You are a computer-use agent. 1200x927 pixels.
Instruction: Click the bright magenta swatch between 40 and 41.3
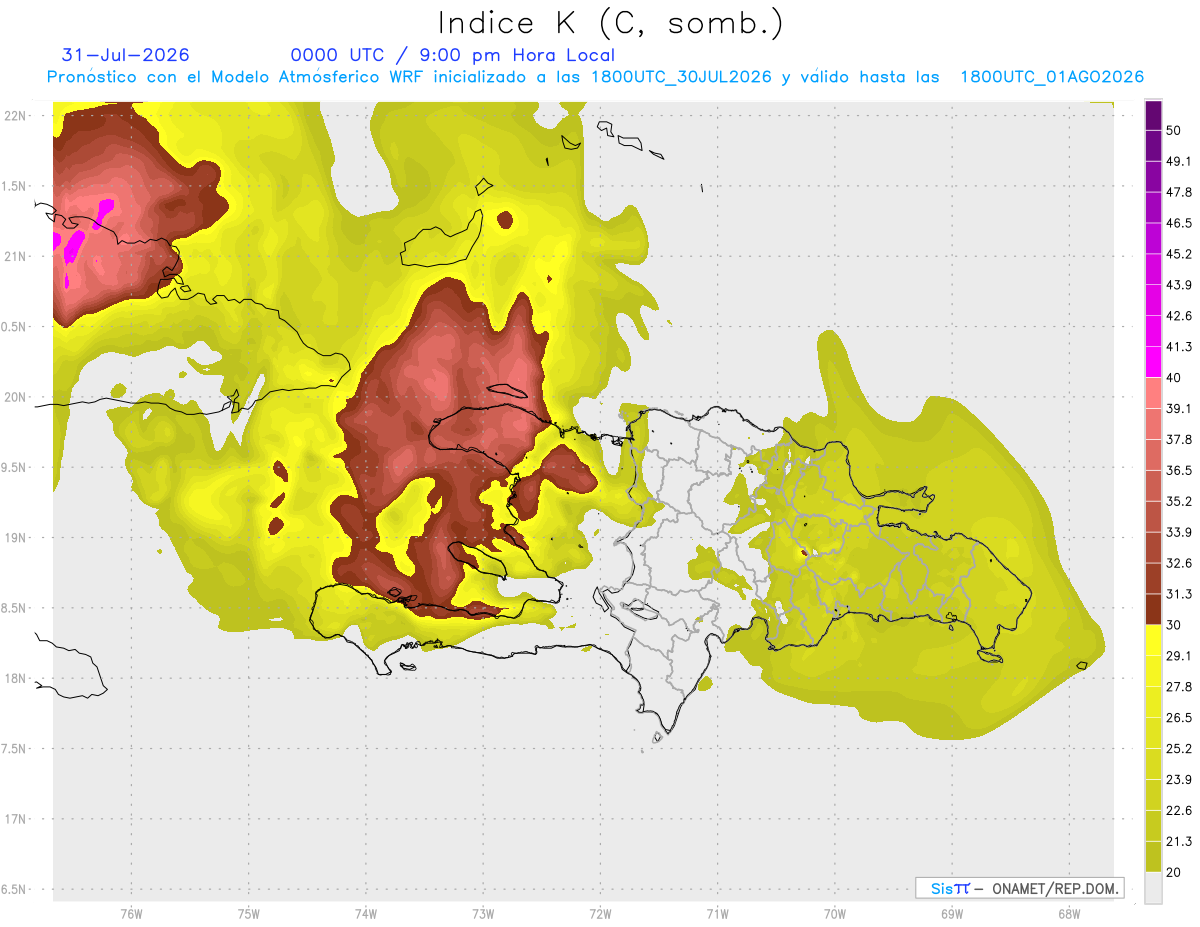tap(1153, 362)
